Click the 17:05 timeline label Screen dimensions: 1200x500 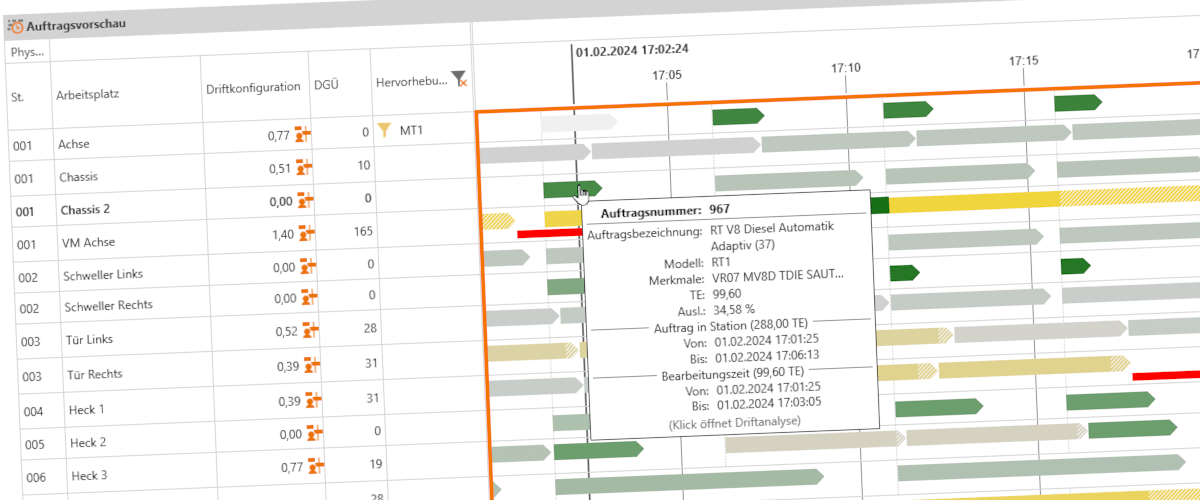click(667, 73)
